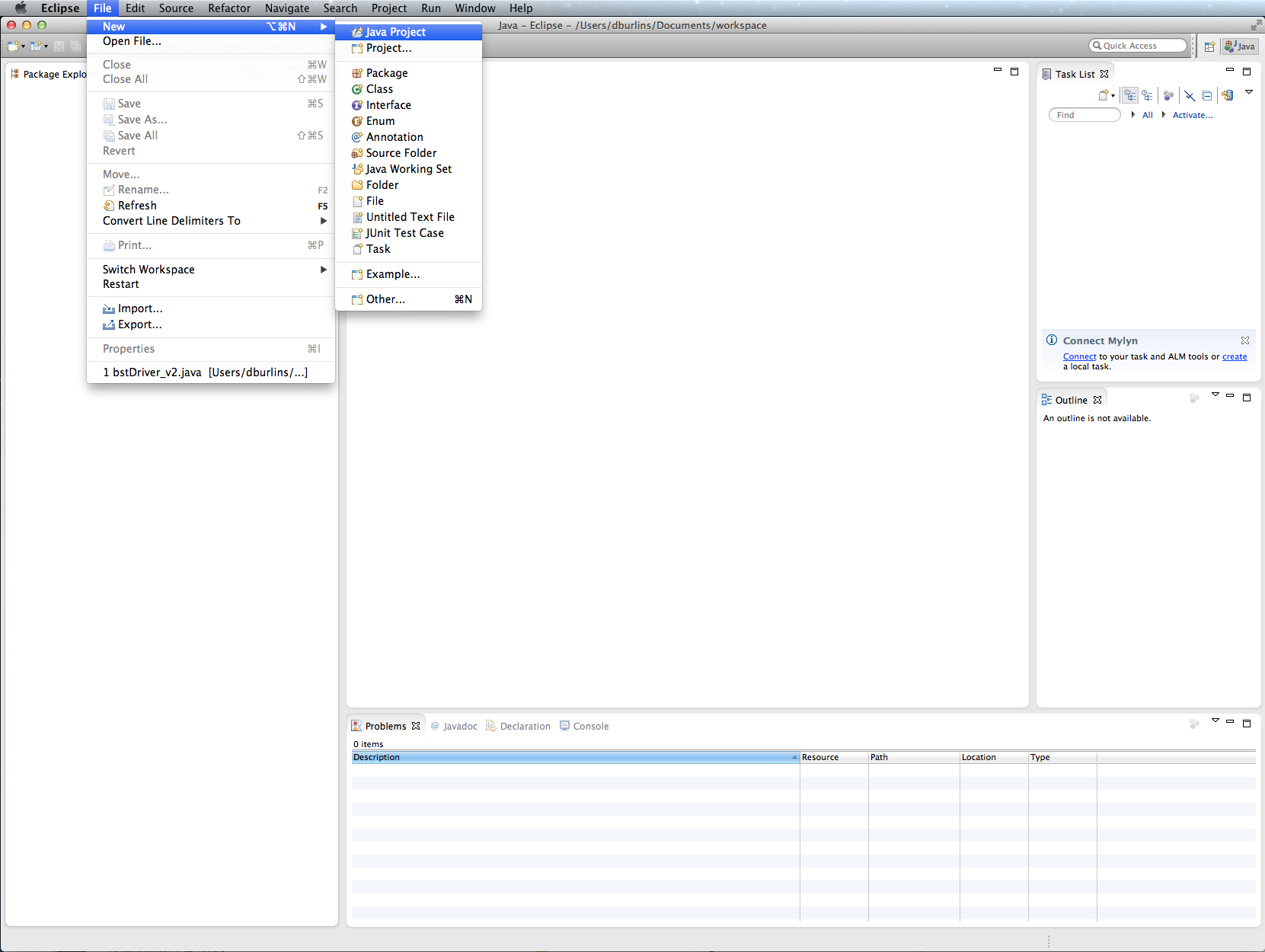Open the New toolbar button dropdown arrow
Screen dimensions: 1265x952
pyautogui.click(x=23, y=46)
